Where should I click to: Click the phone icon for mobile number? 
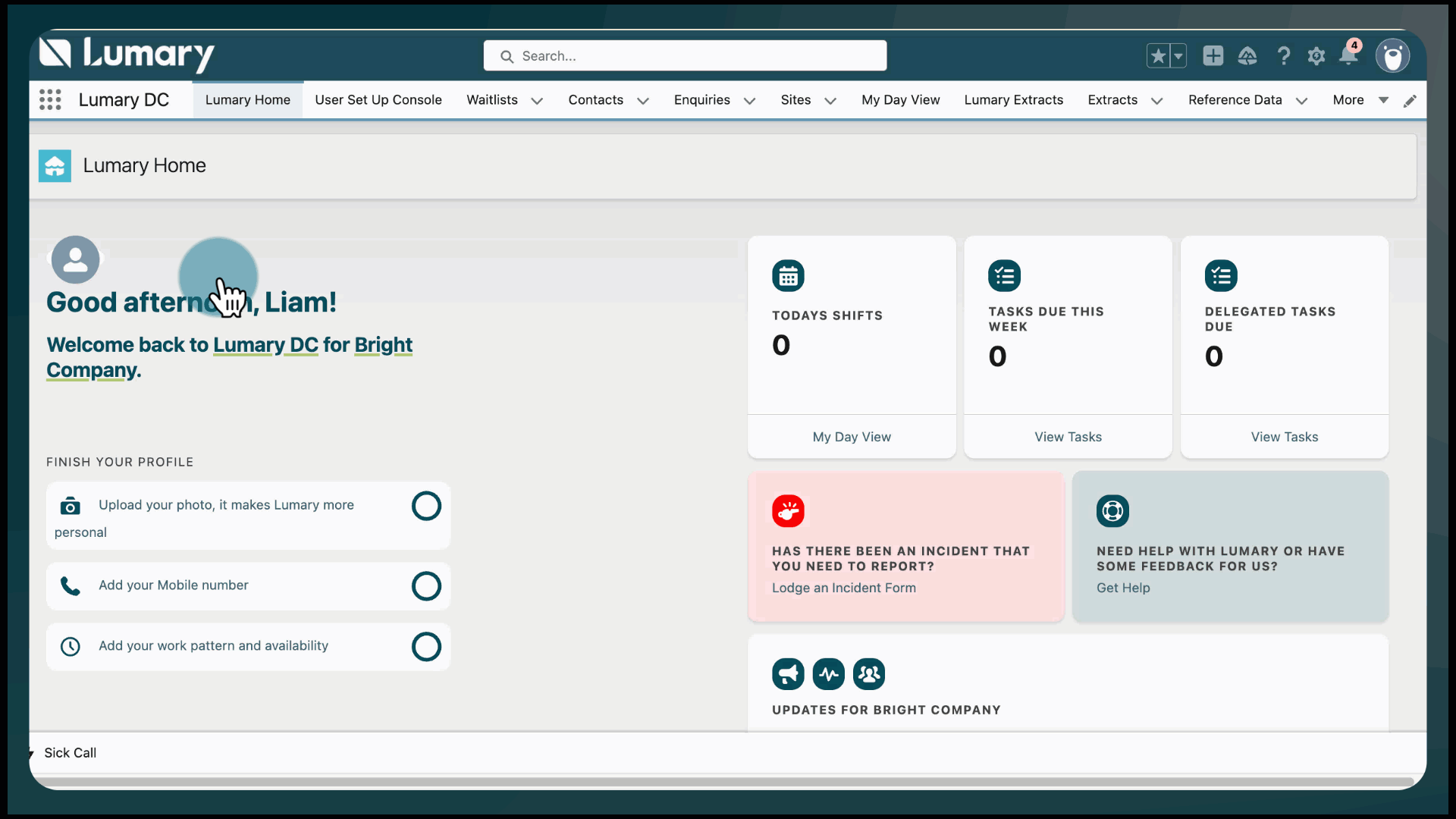pos(71,585)
